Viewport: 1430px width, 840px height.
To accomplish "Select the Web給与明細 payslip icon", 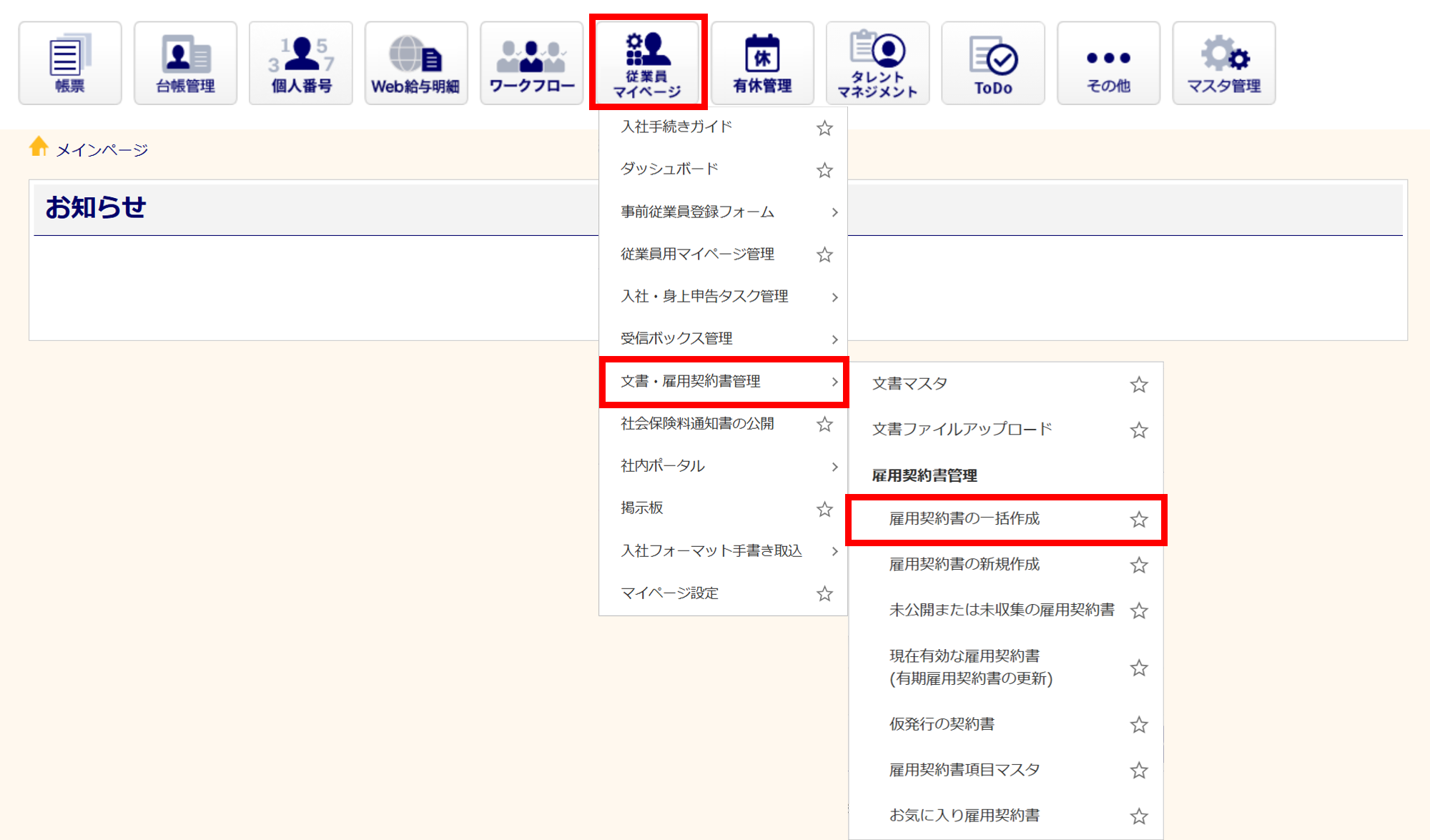I will (416, 63).
